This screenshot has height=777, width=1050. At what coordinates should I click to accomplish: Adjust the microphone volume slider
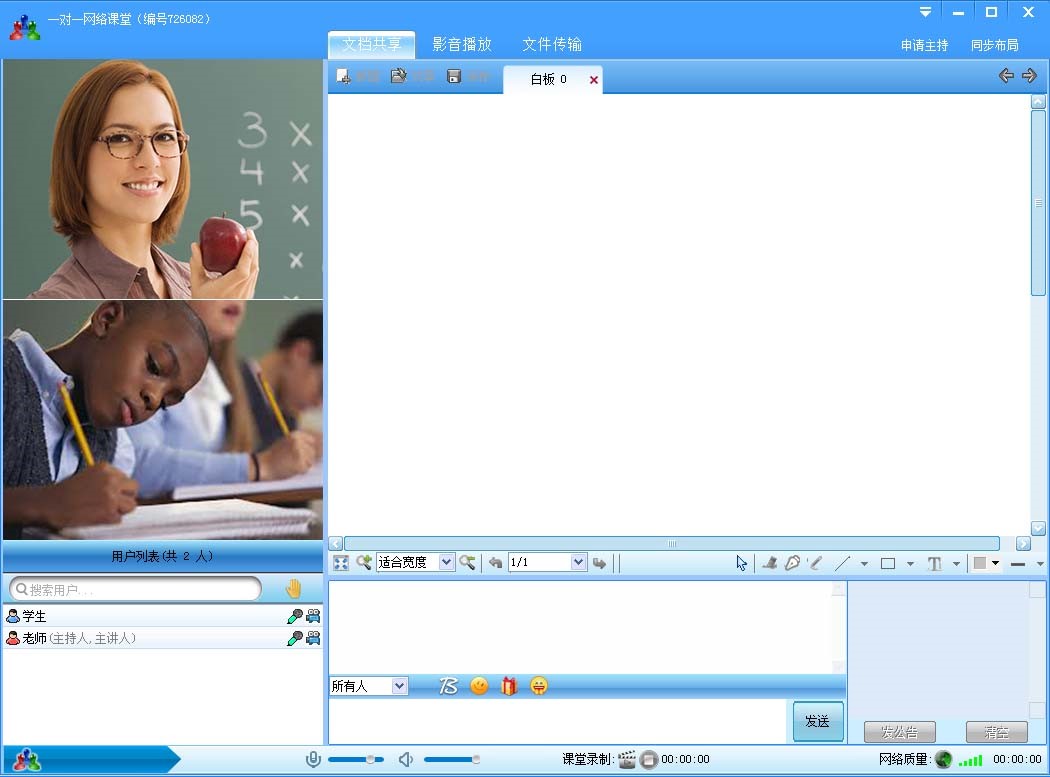pyautogui.click(x=356, y=759)
